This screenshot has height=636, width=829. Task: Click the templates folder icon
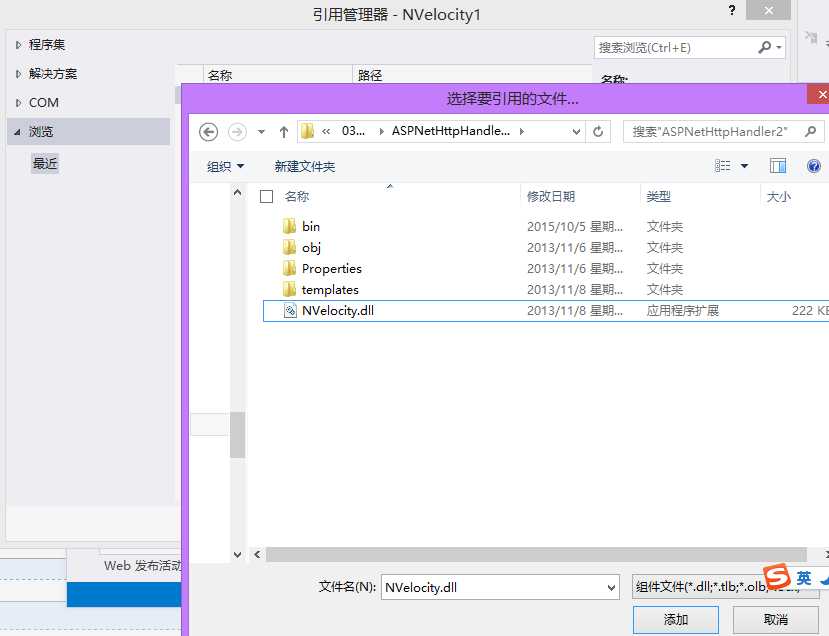point(289,290)
